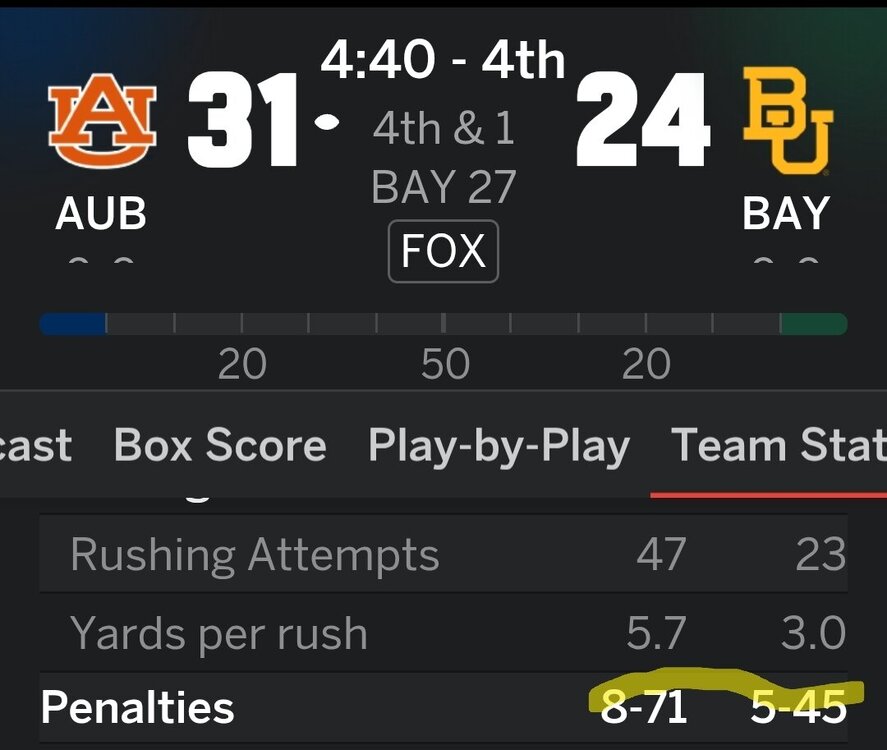Open the Box Score tab
Screen dimensions: 887x750
[220, 446]
